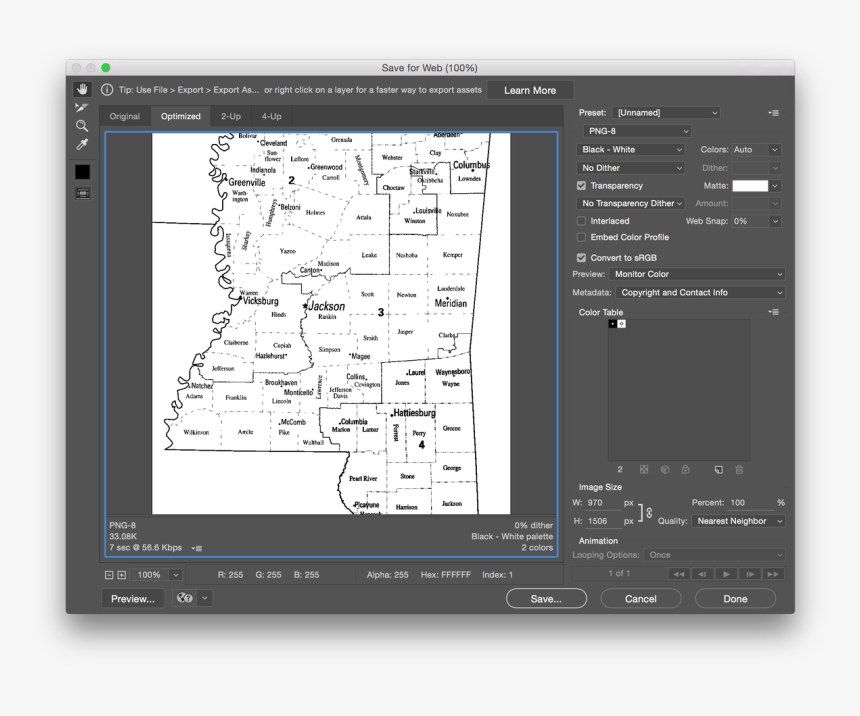
Task: Toggle the slices visibility icon
Action: tap(81, 192)
